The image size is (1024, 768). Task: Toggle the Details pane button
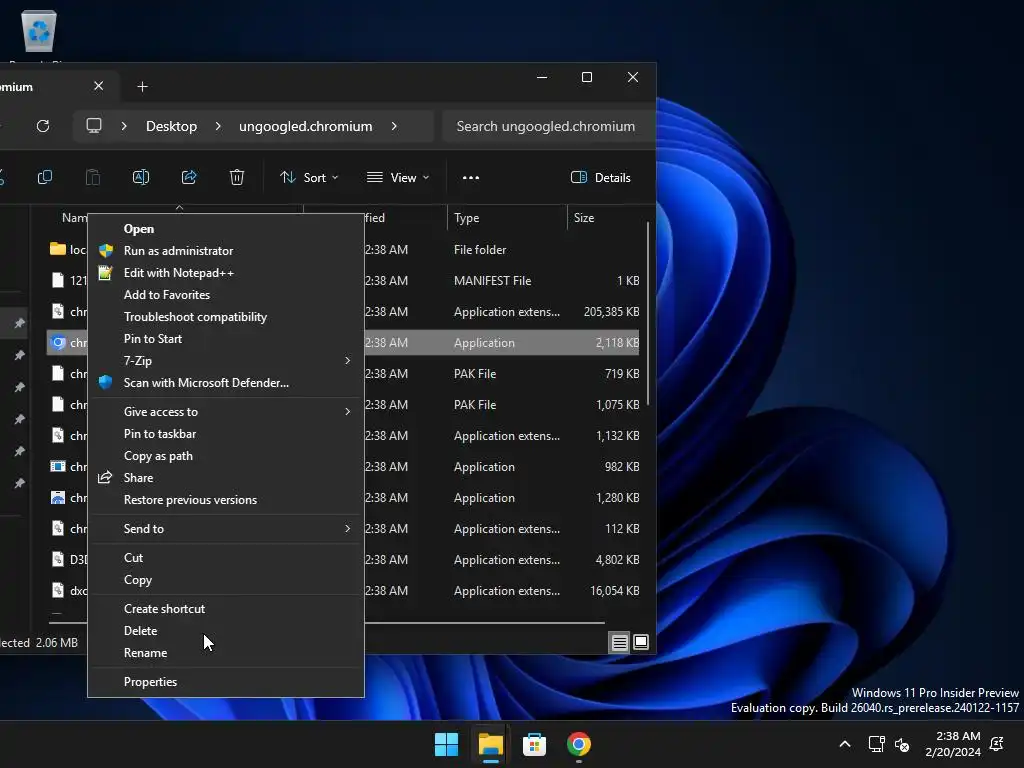[601, 178]
